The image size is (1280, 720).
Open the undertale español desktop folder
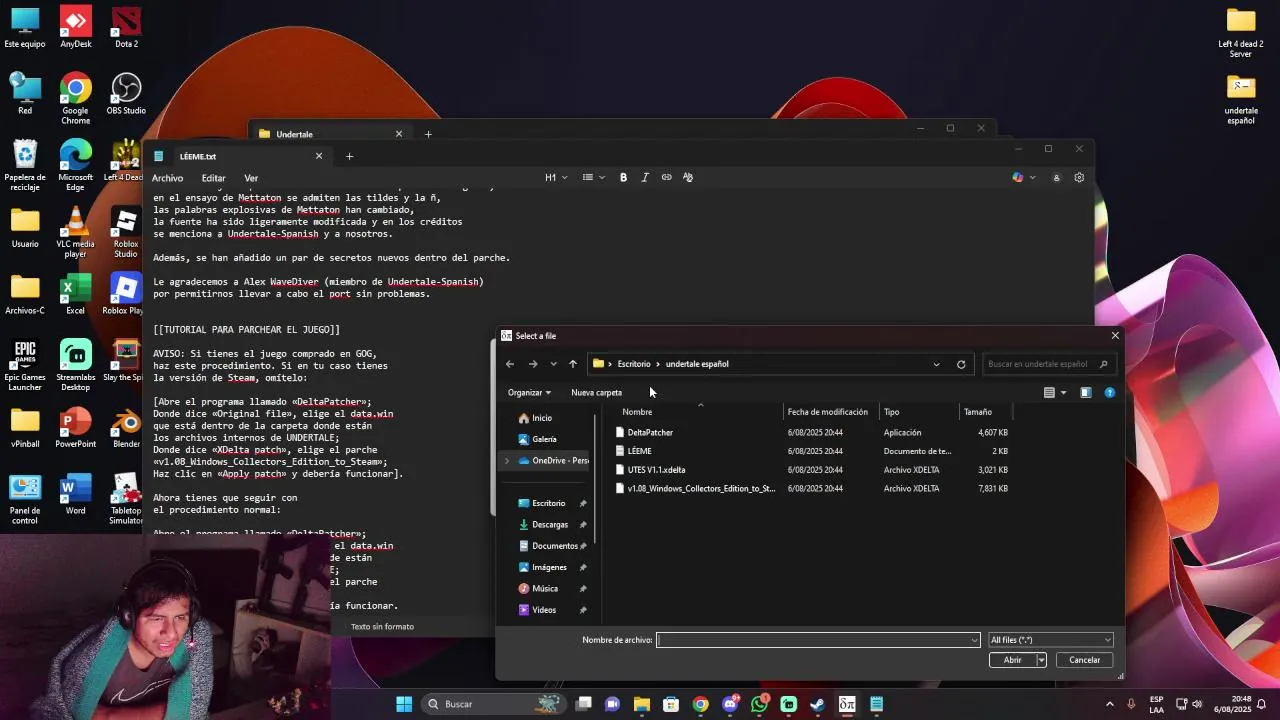pos(1241,99)
